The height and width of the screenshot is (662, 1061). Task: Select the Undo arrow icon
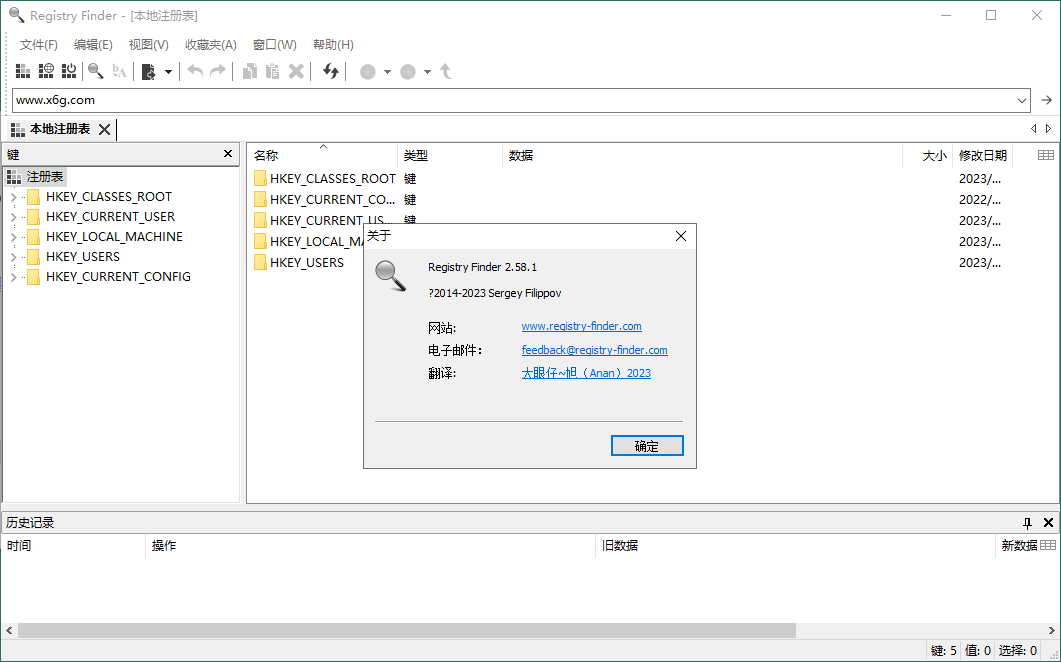196,71
